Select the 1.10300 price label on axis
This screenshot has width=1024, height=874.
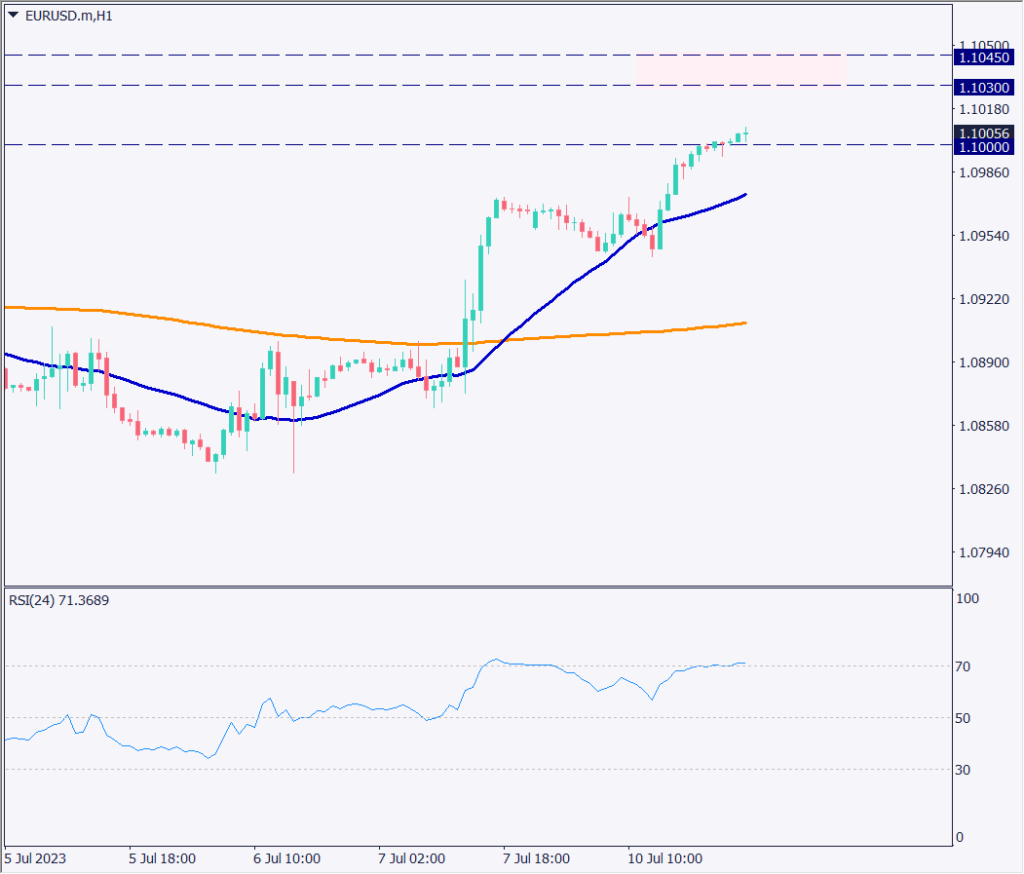(x=984, y=88)
